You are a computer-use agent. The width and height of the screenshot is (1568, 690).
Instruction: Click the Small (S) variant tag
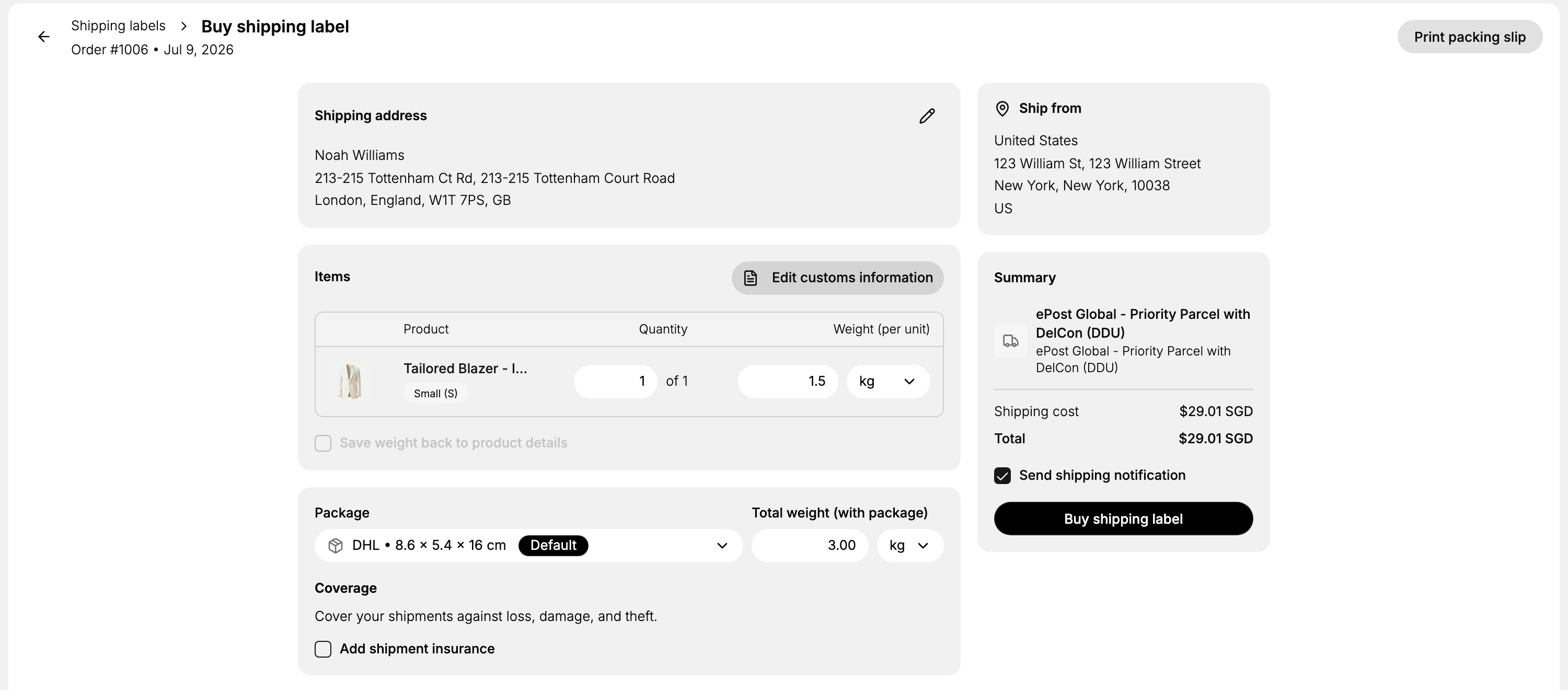coord(435,394)
